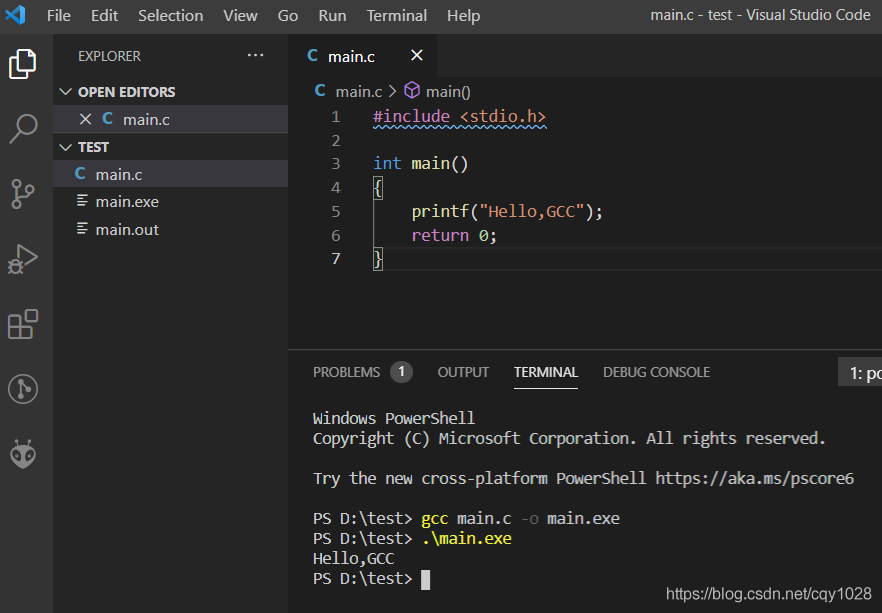Open the PlatformIO alien icon

click(x=22, y=454)
